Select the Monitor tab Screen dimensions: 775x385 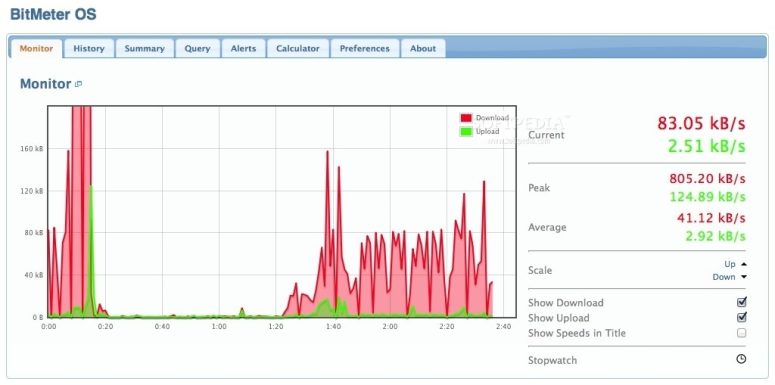[x=36, y=48]
